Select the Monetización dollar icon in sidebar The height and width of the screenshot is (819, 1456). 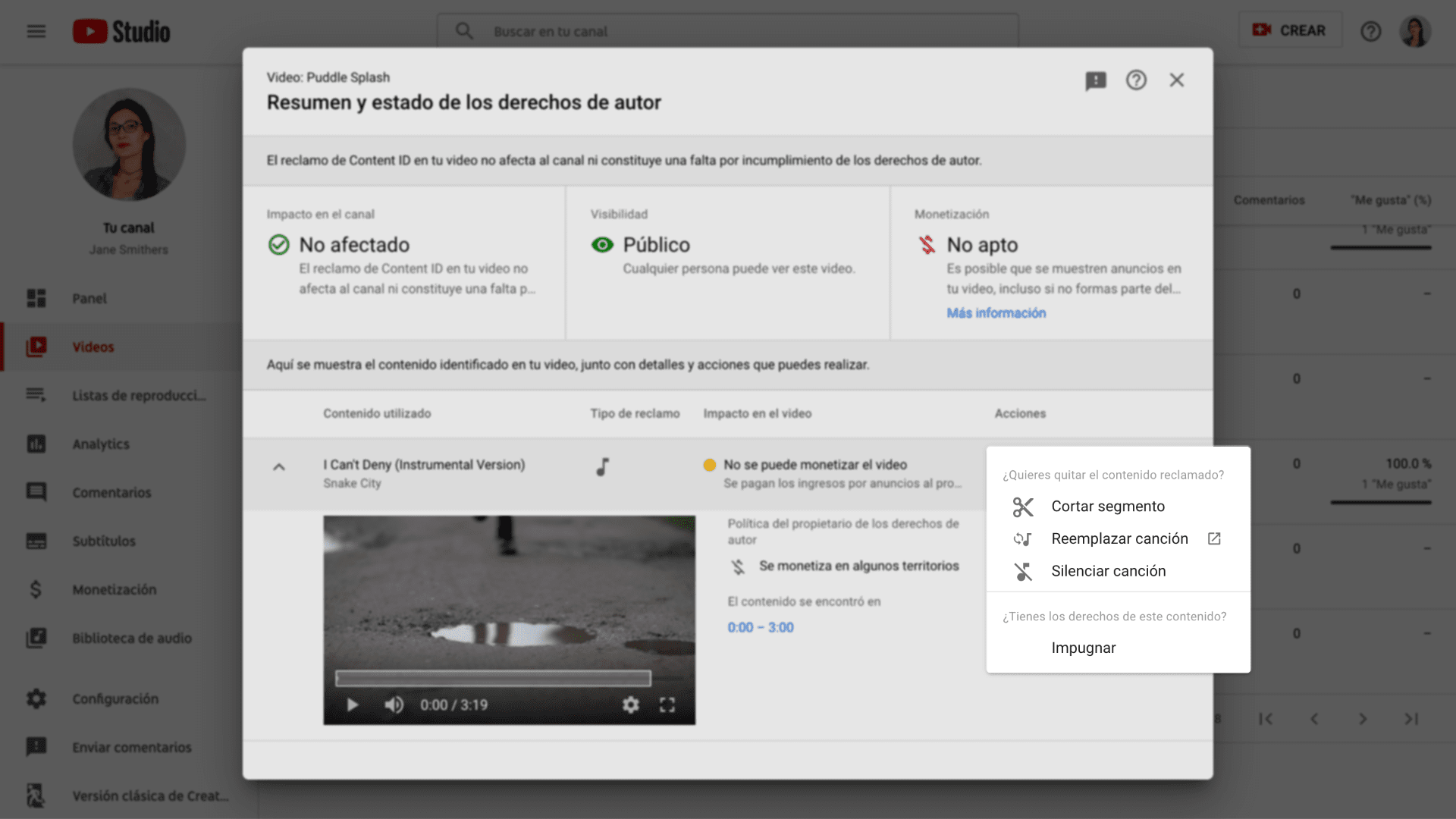click(36, 589)
